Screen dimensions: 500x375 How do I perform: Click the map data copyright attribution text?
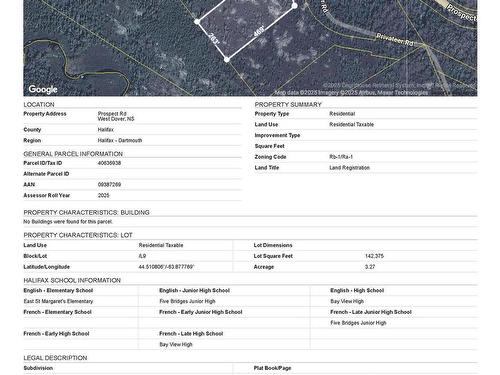coord(351,92)
